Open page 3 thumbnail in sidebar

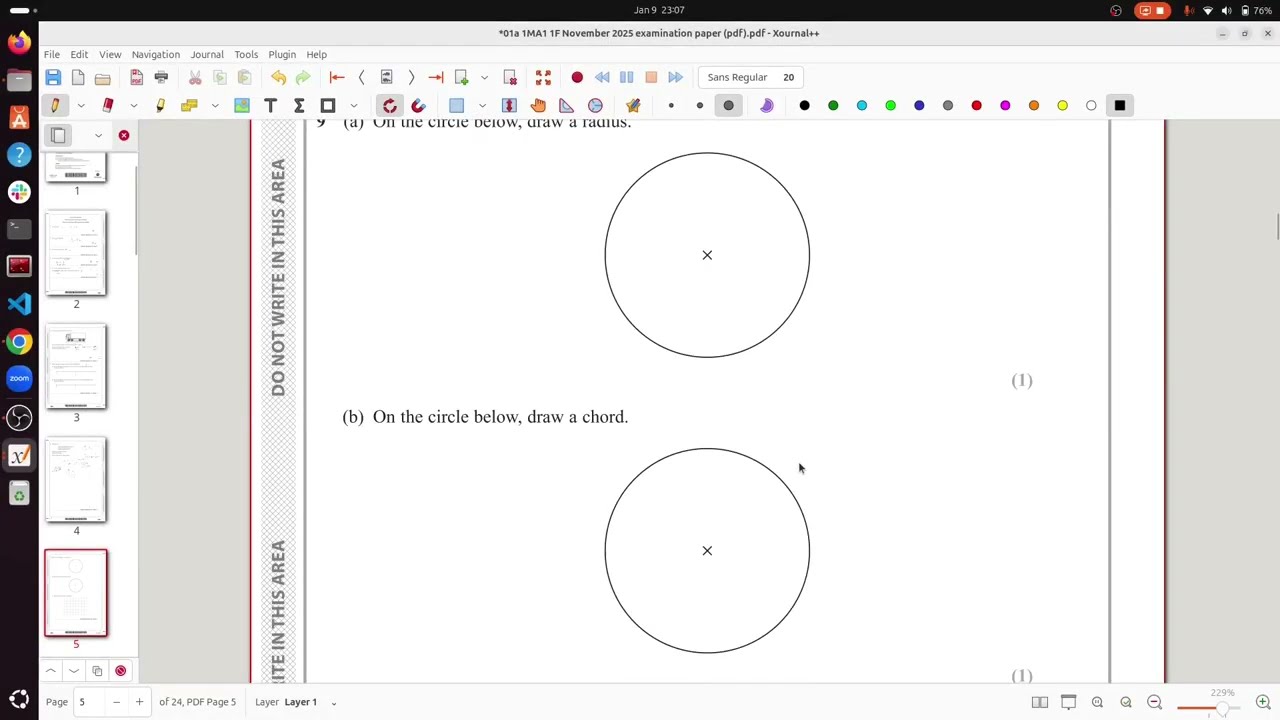pos(76,366)
